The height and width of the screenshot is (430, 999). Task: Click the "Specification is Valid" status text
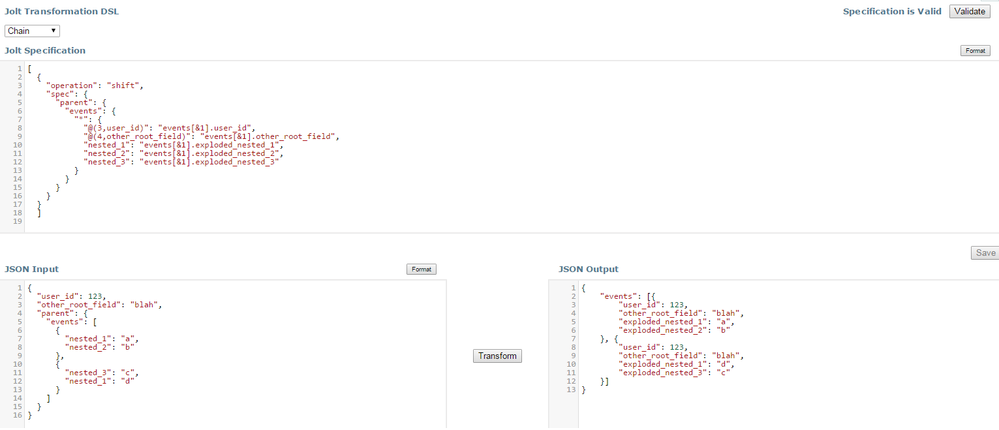tap(892, 12)
